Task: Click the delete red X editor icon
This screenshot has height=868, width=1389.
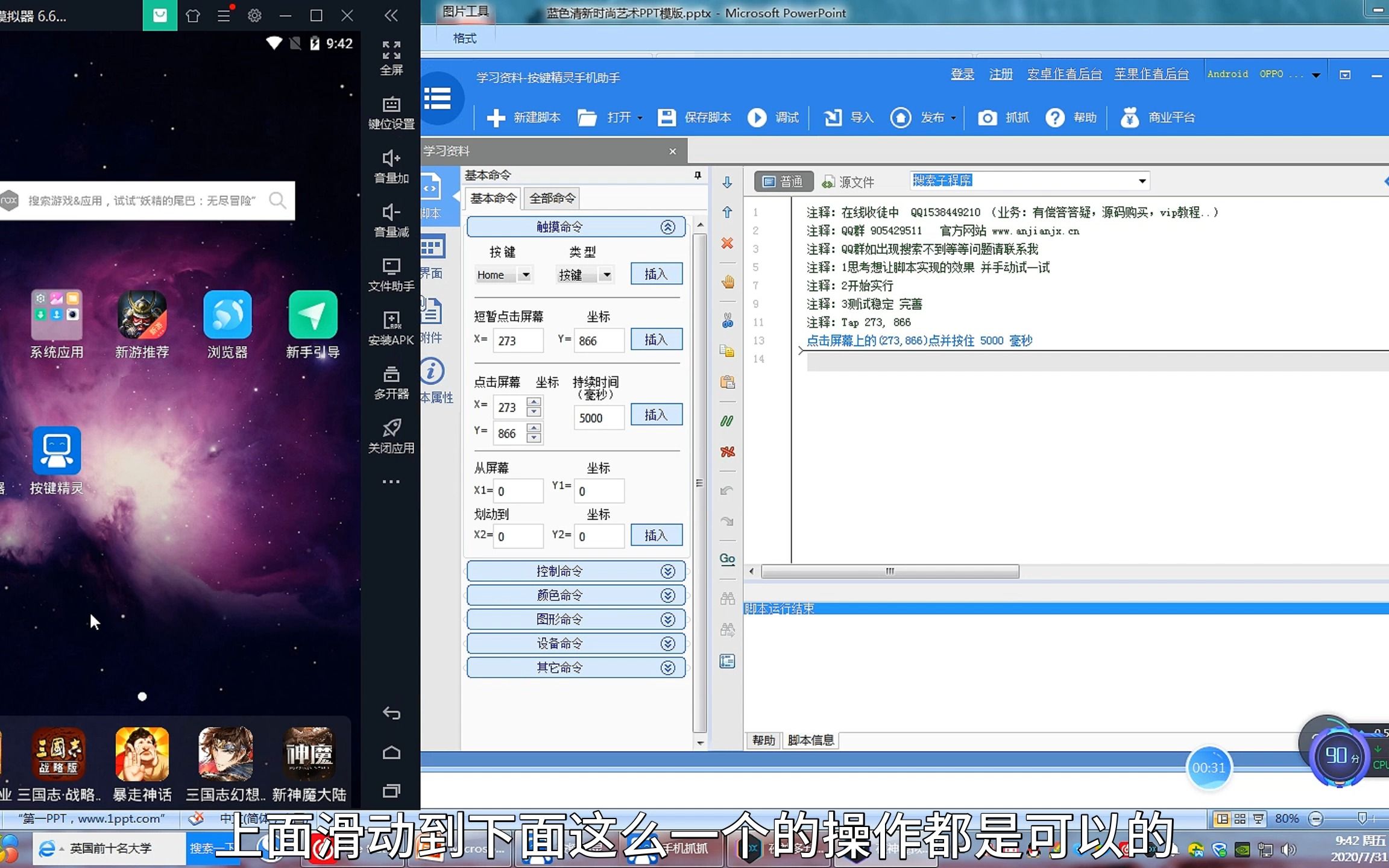Action: (728, 243)
